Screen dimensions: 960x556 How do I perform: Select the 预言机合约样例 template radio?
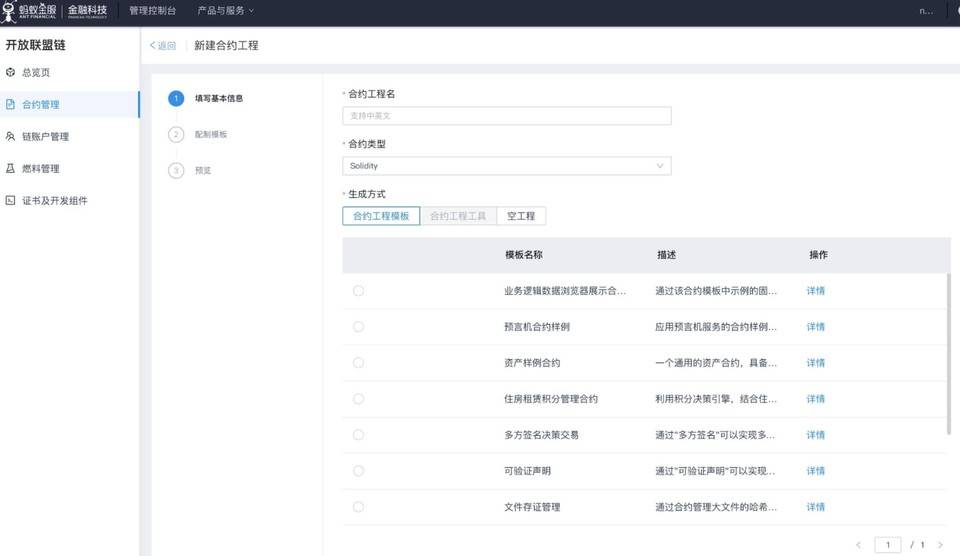click(x=358, y=327)
